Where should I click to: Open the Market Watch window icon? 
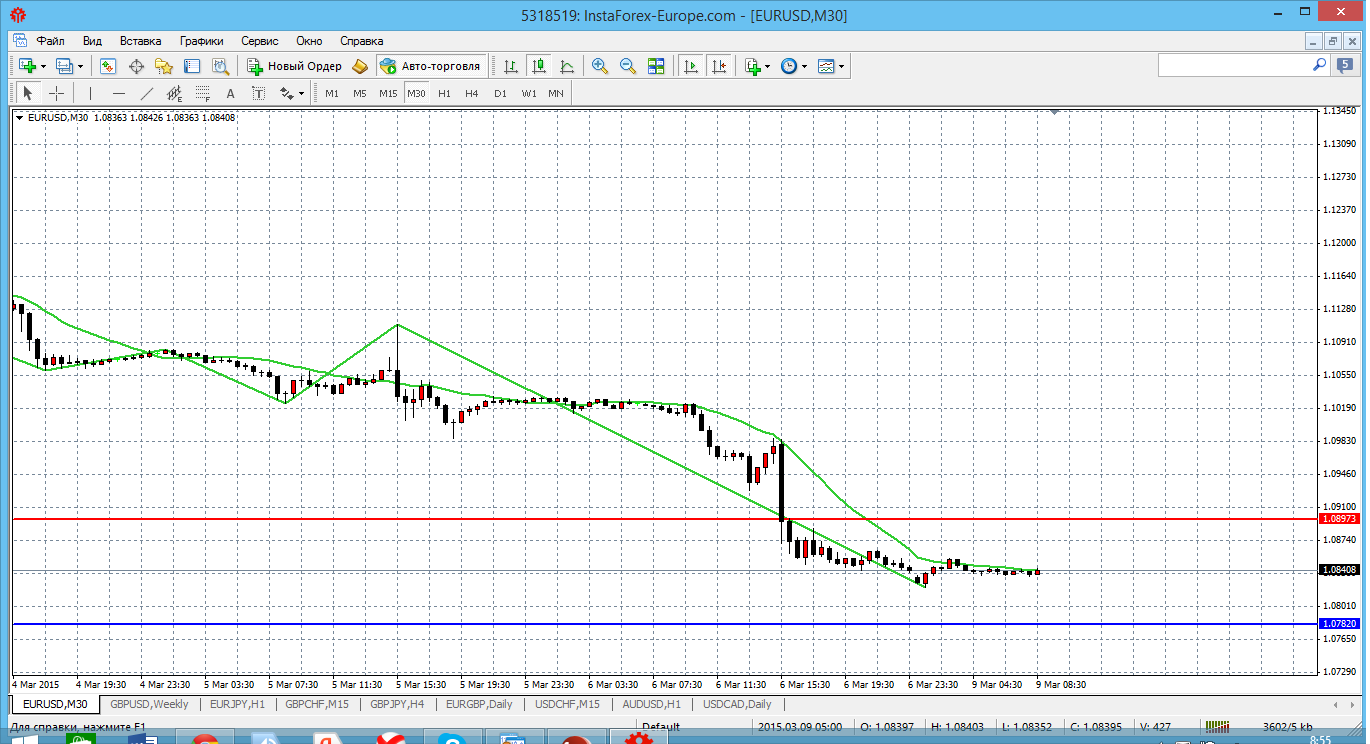tap(108, 66)
